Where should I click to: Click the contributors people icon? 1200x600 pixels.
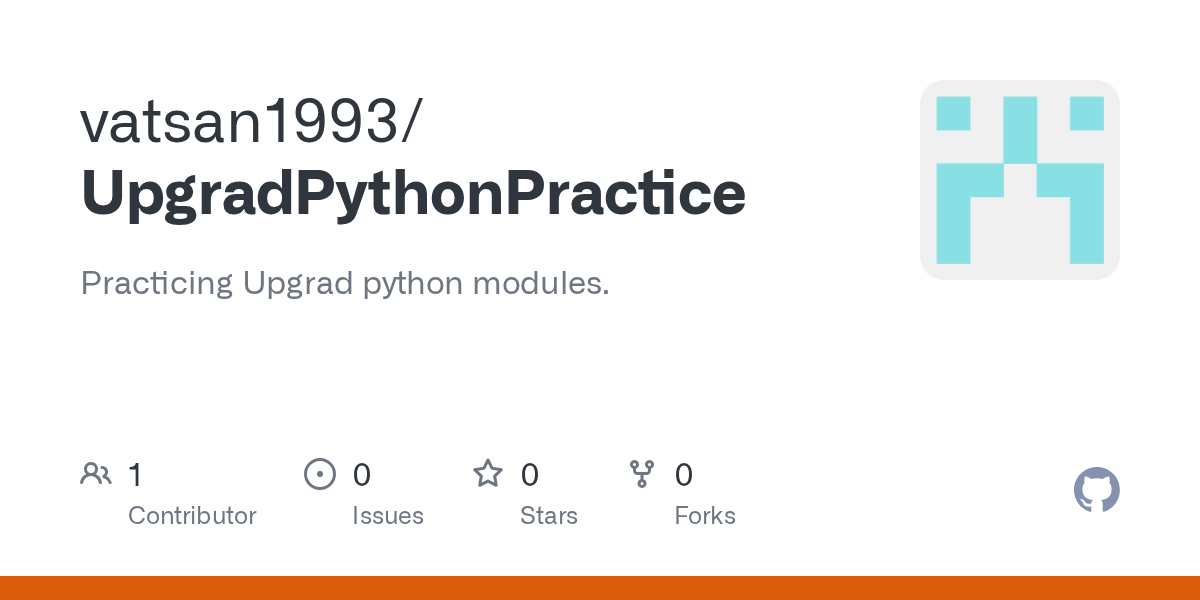(x=96, y=474)
